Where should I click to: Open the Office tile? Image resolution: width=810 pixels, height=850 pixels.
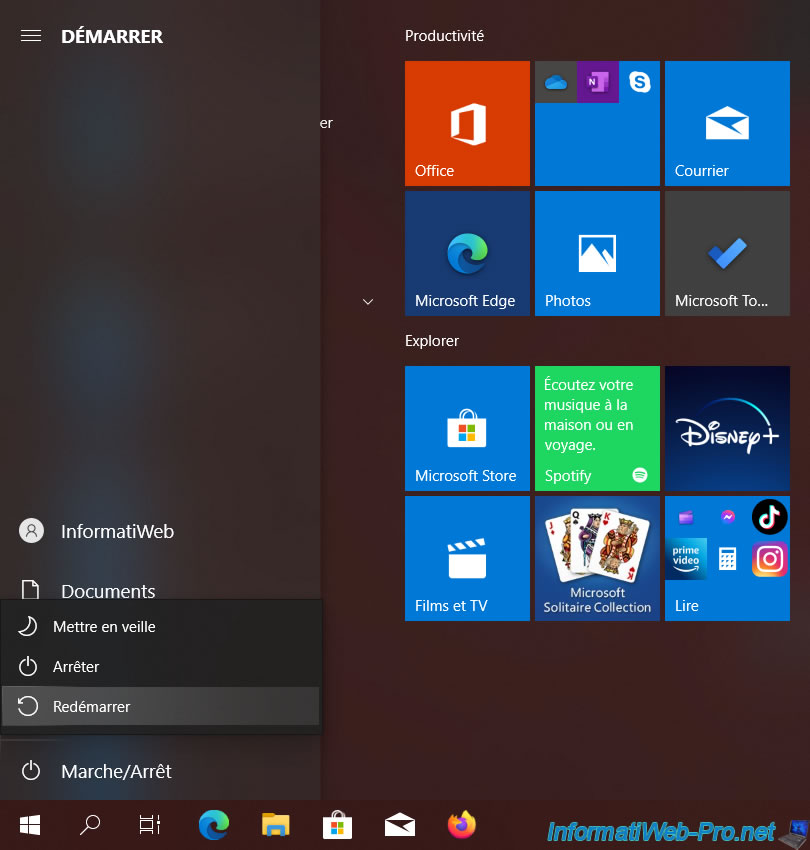(x=467, y=123)
